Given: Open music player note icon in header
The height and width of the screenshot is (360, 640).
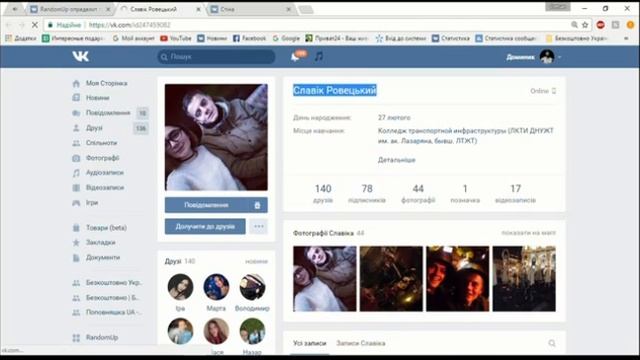Looking at the screenshot, I should [319, 57].
